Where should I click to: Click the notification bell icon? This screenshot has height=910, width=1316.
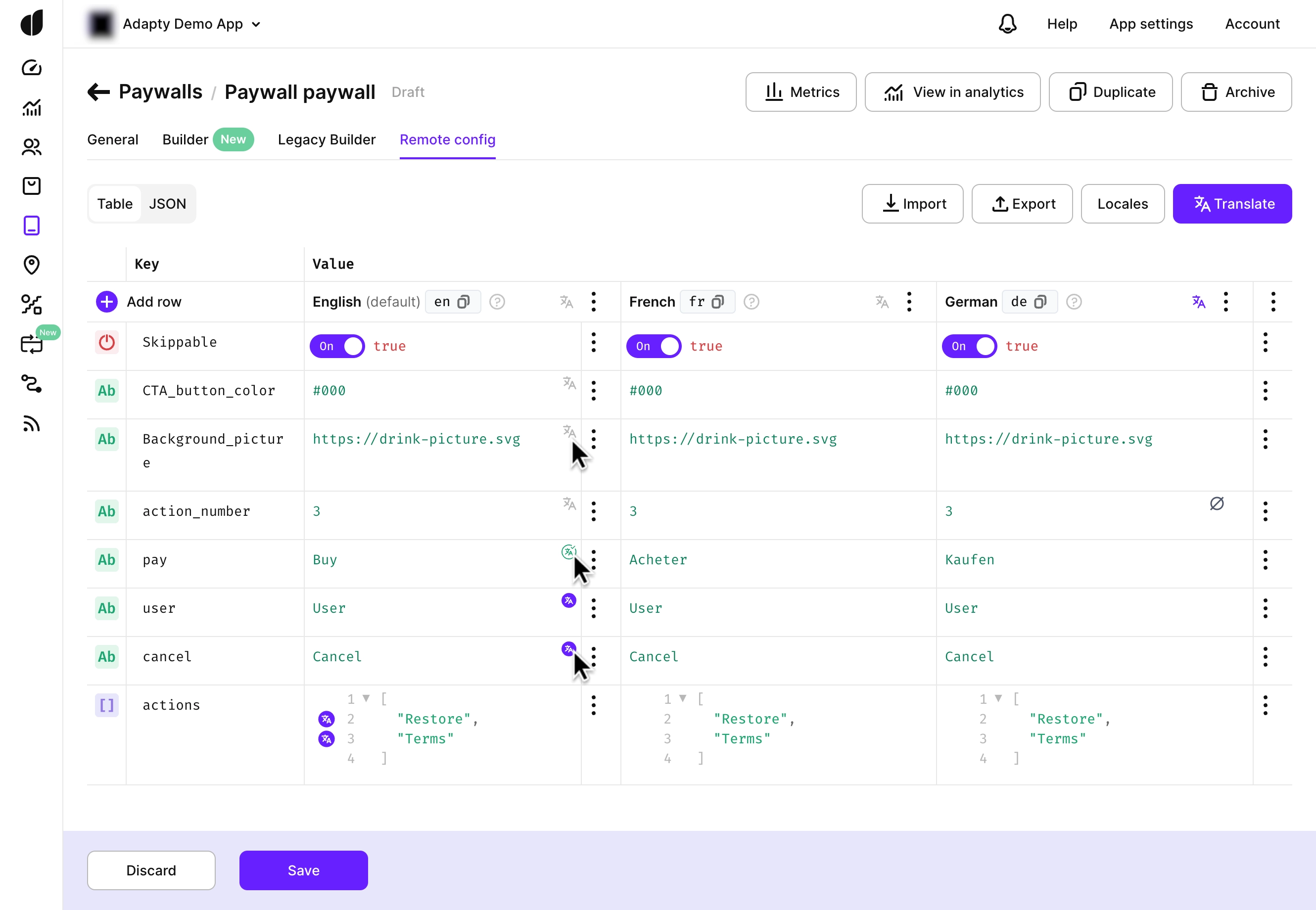click(1007, 24)
